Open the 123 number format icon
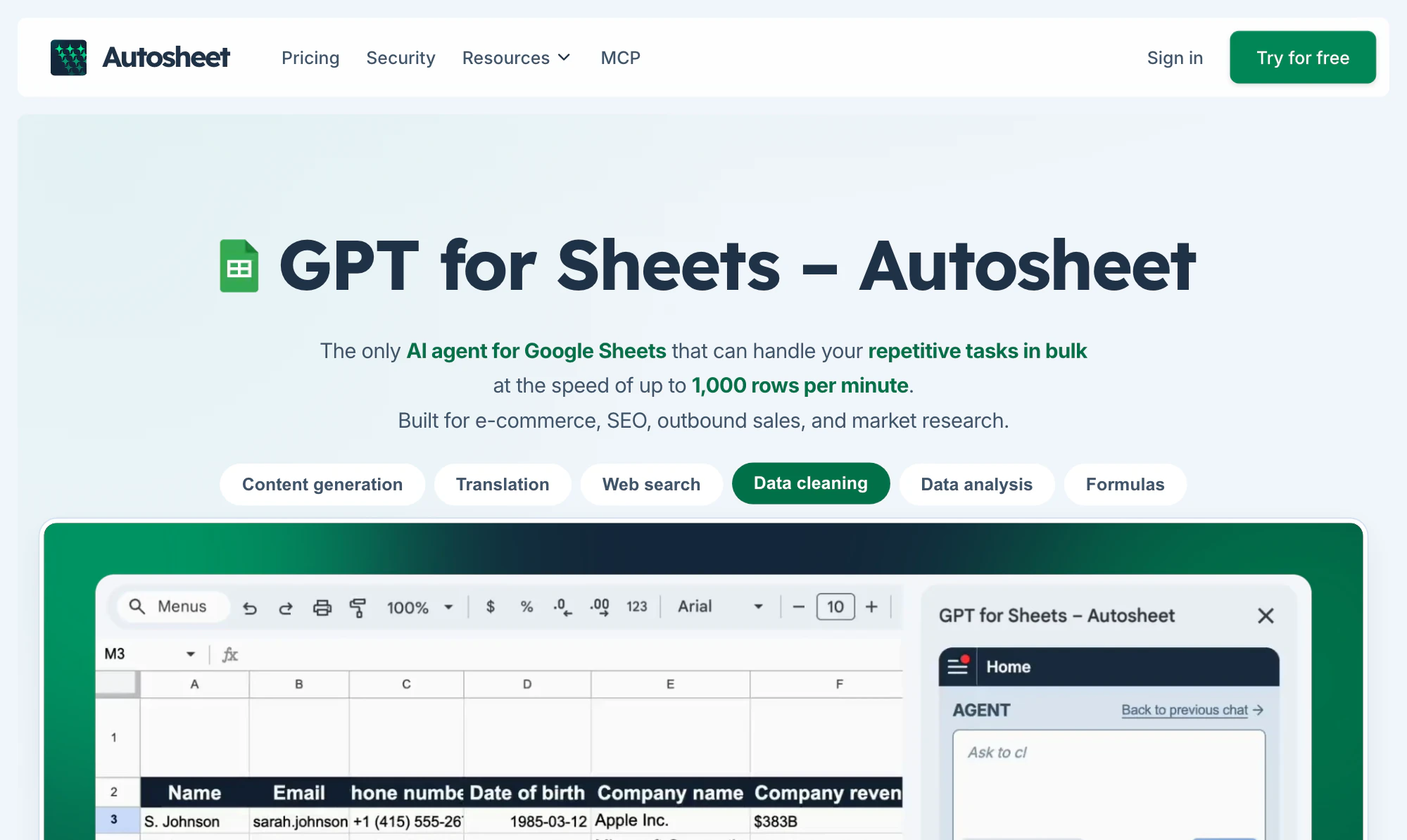This screenshot has width=1407, height=840. [x=637, y=606]
